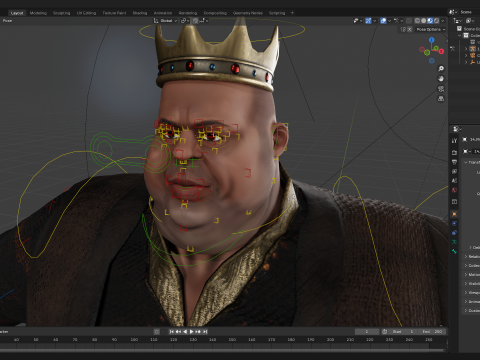Switch to the Sculpting workspace tab
The height and width of the screenshot is (360, 480).
pos(62,13)
